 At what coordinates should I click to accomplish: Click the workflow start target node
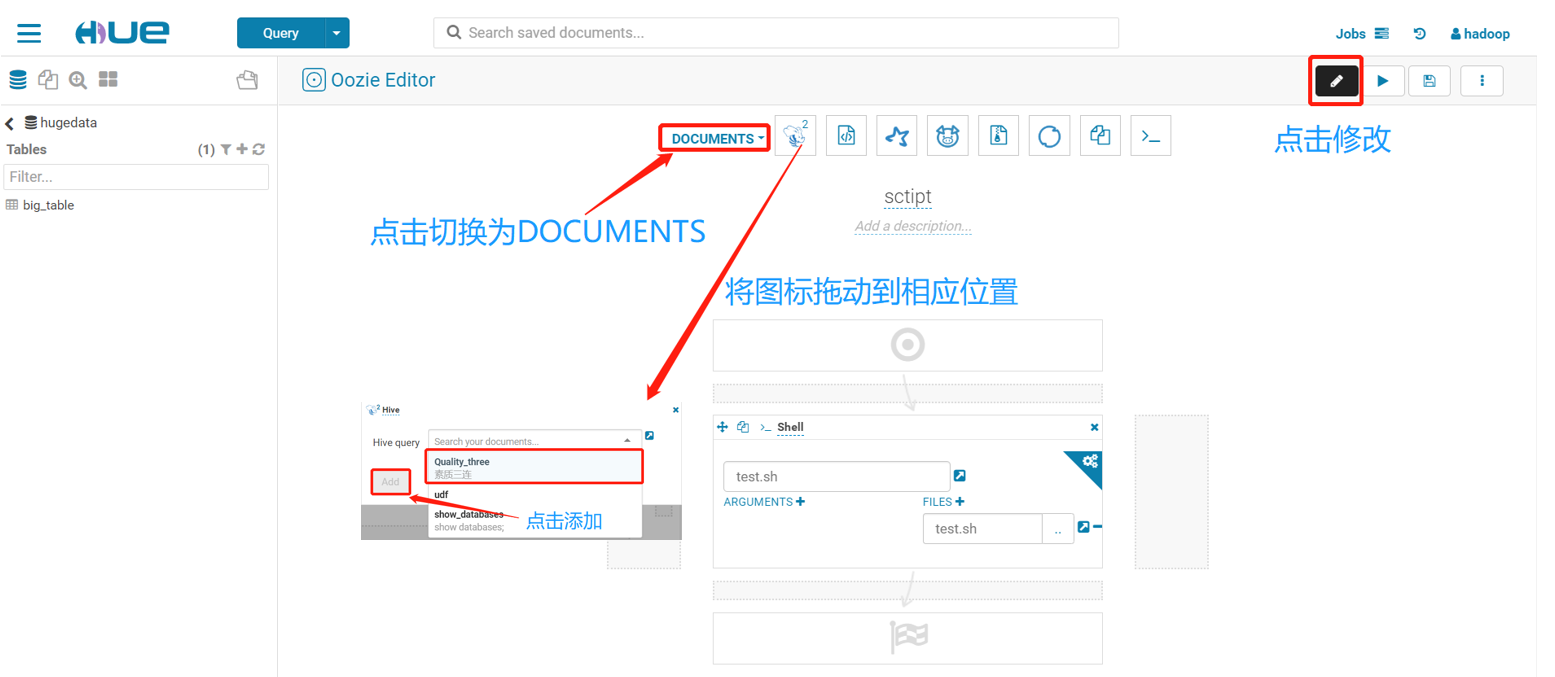[x=907, y=345]
